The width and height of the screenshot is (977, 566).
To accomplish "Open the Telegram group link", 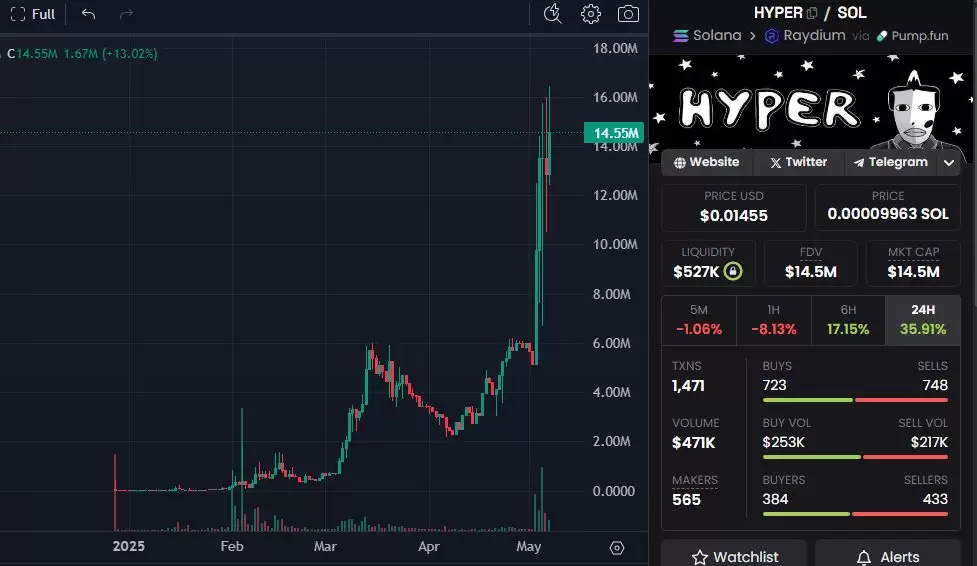I will click(x=891, y=162).
